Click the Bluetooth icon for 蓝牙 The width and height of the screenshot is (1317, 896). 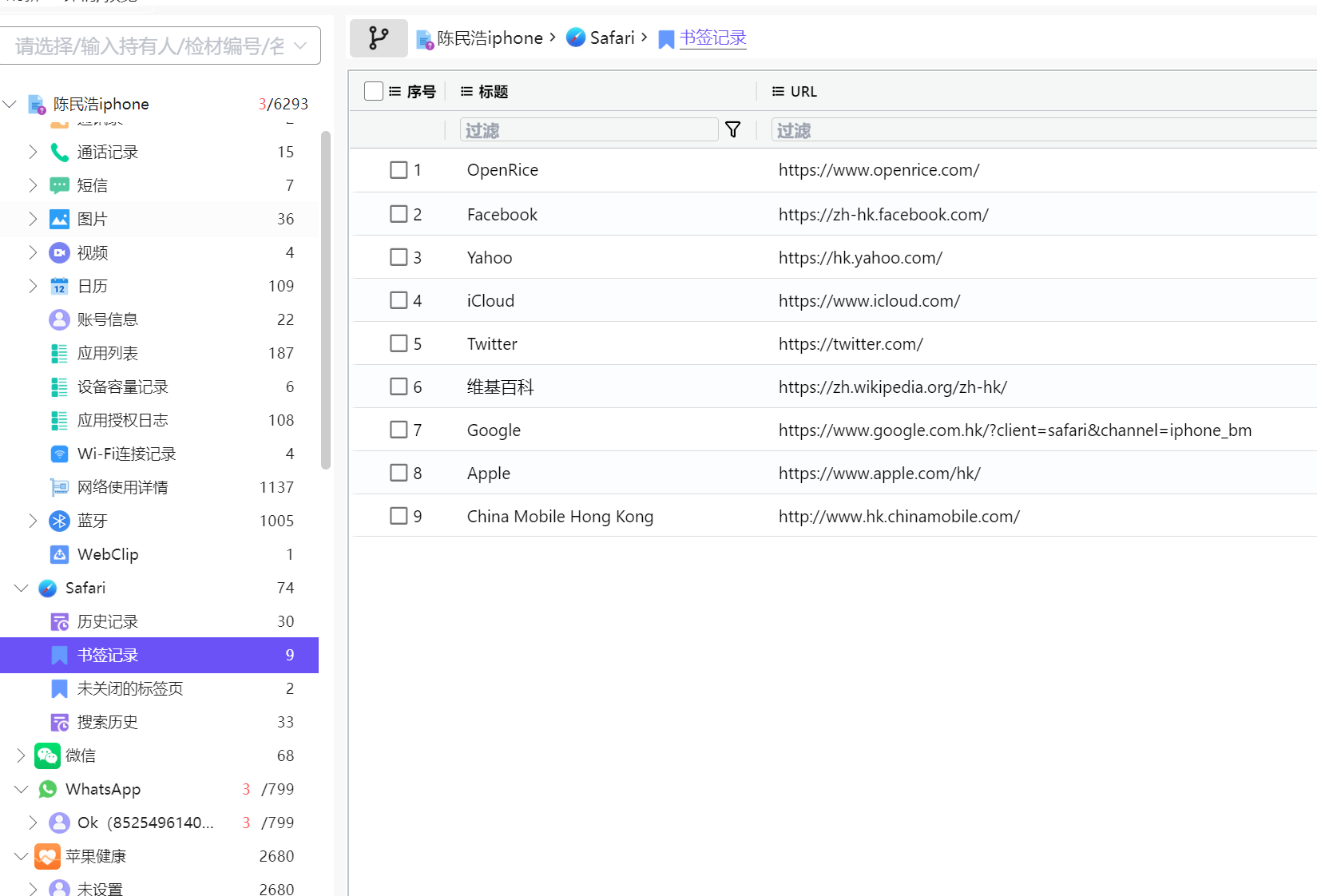pyautogui.click(x=59, y=521)
